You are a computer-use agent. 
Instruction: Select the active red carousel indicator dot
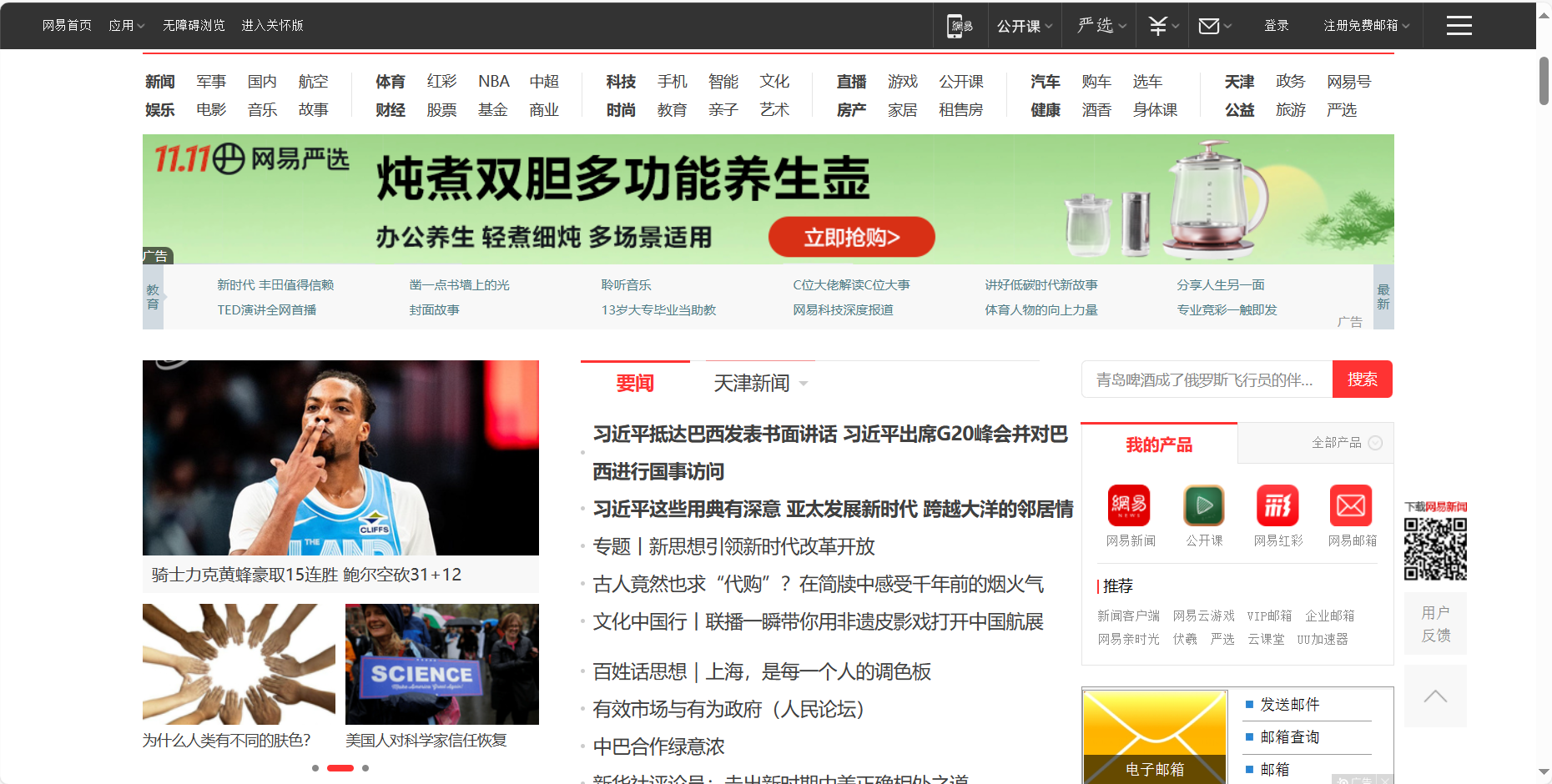point(340,768)
